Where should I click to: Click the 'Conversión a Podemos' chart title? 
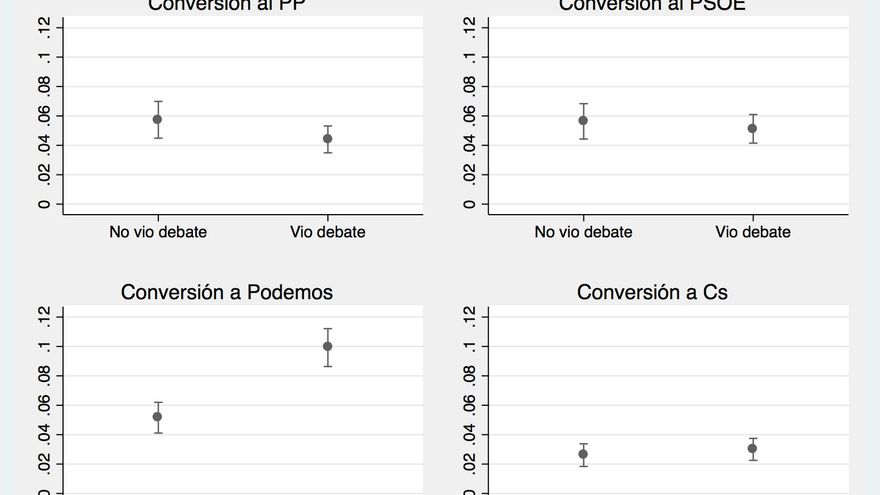[227, 292]
